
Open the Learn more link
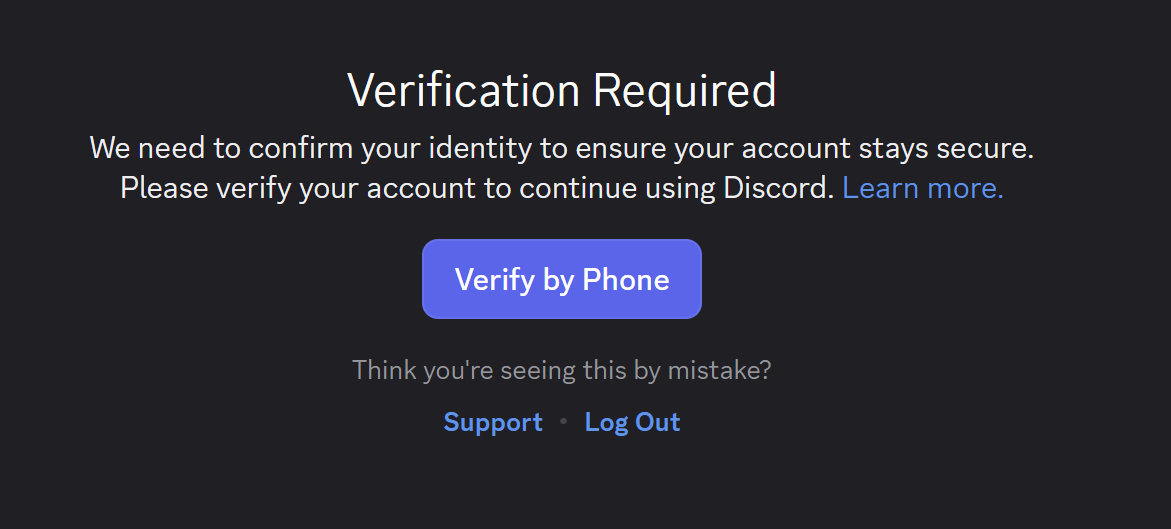[922, 188]
